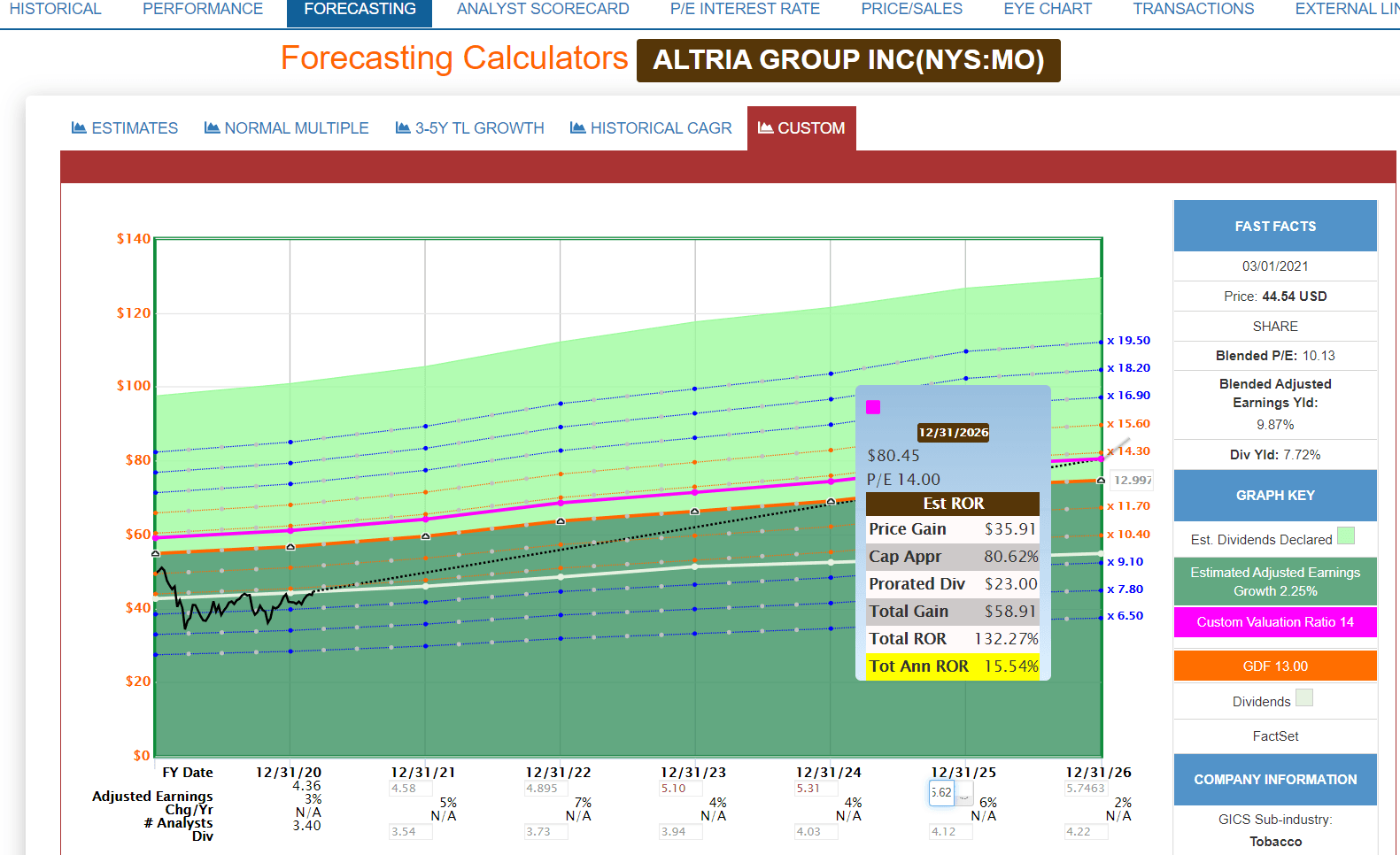Edit the 12/31/23 dividend field 3.94

pos(680,832)
